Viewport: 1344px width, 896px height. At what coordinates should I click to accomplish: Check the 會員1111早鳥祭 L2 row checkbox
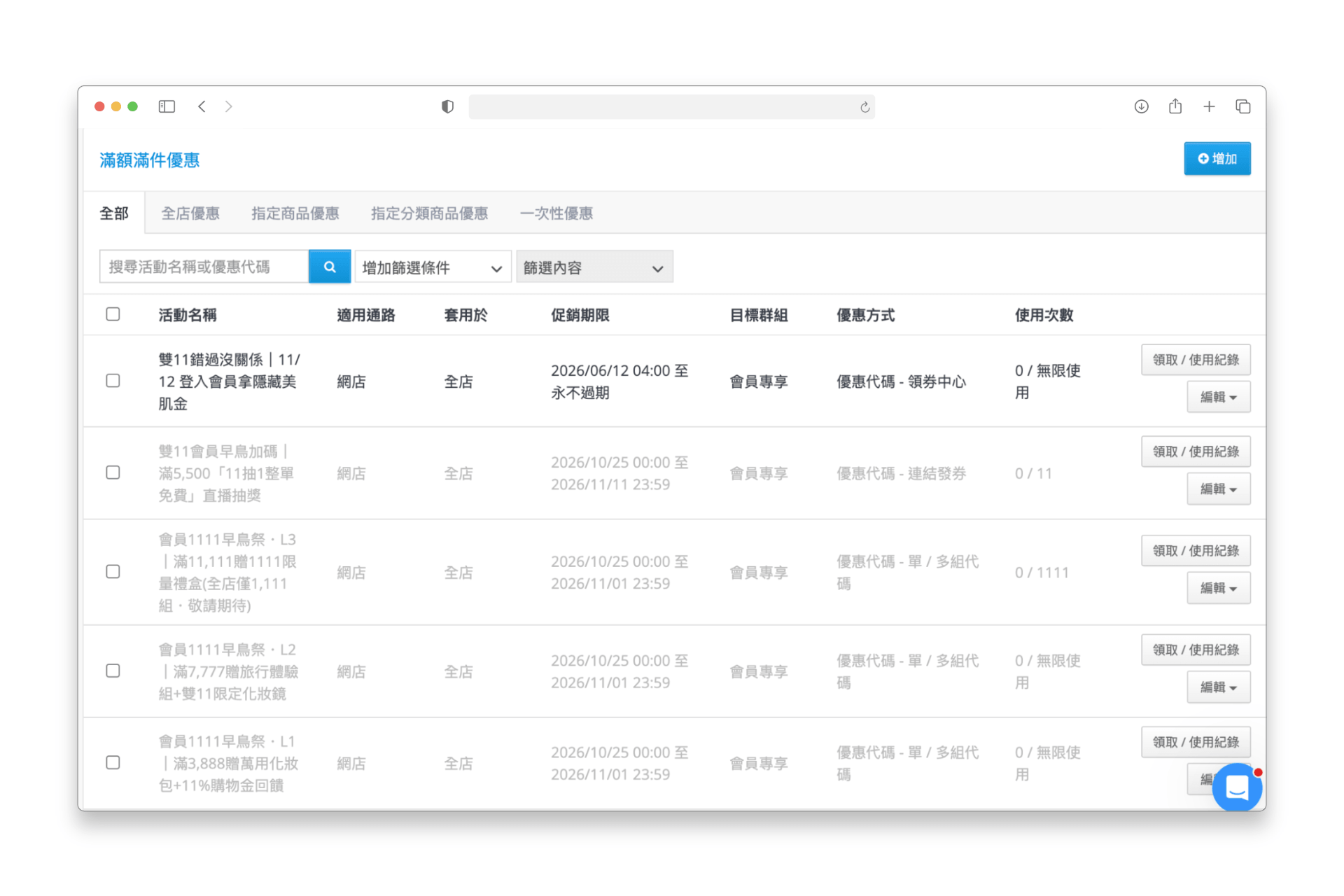coord(113,671)
